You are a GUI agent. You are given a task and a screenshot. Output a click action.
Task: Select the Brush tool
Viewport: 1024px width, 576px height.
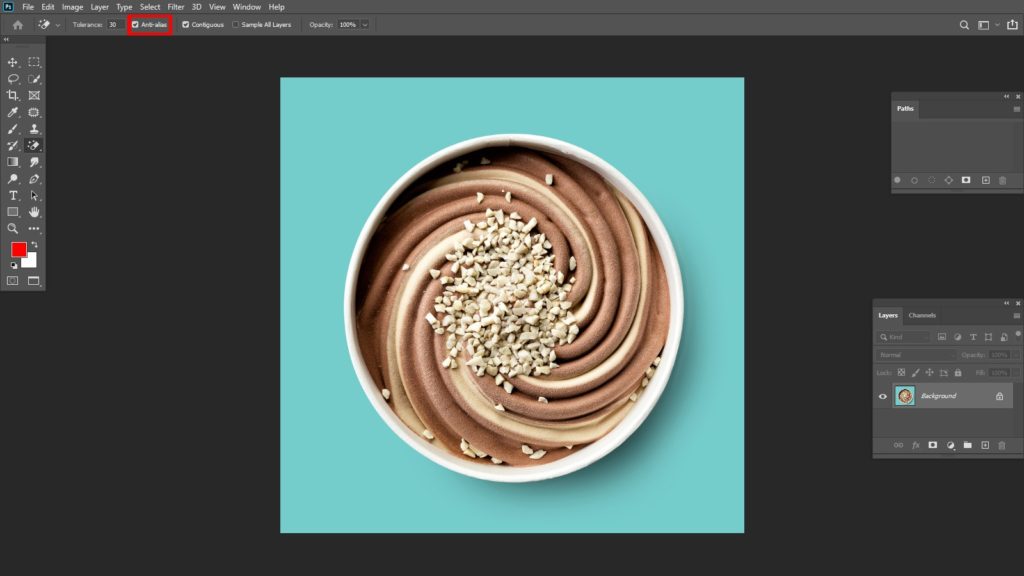[12, 129]
